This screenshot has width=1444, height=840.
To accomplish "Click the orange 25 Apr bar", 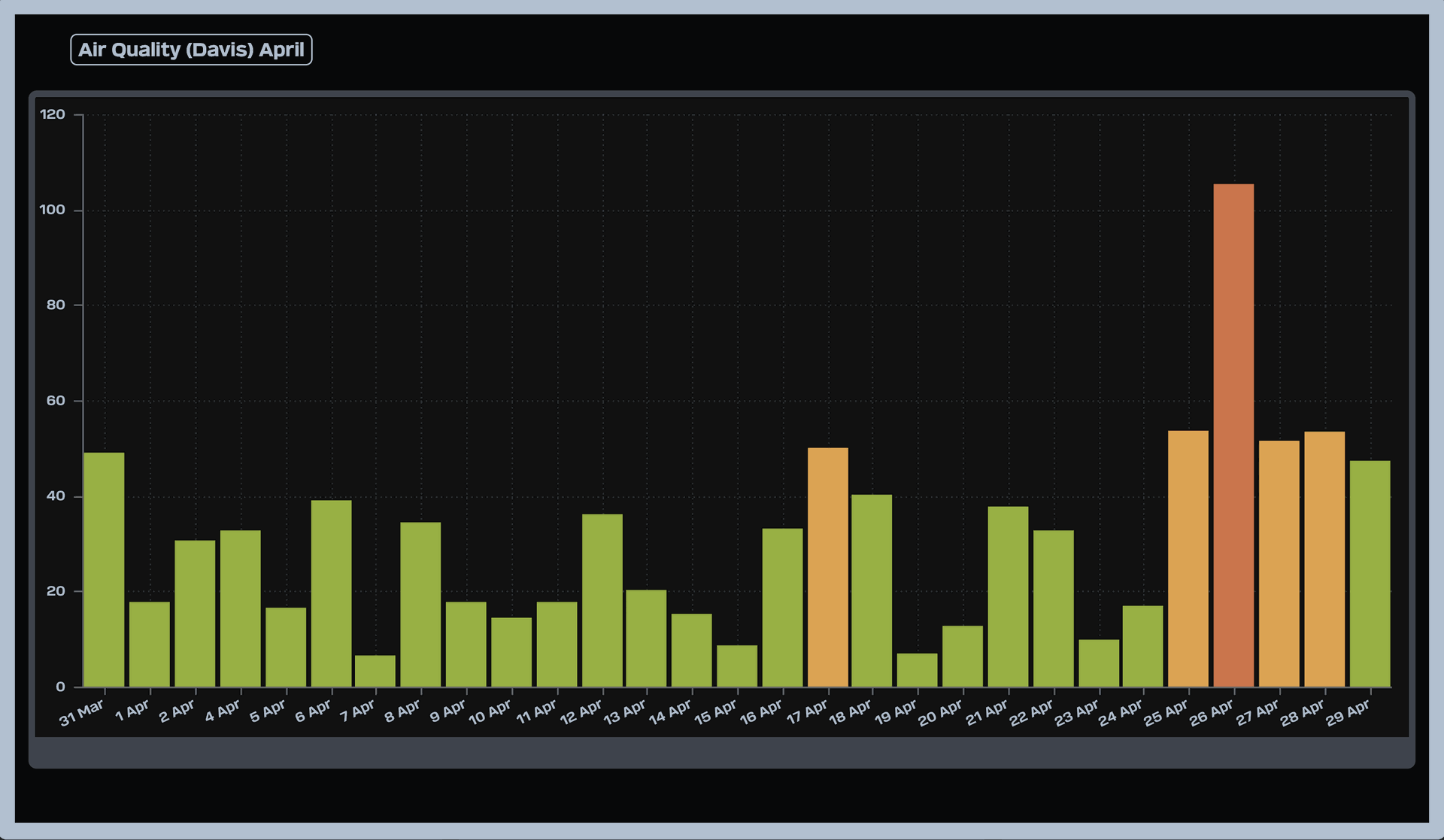I will (x=1188, y=559).
